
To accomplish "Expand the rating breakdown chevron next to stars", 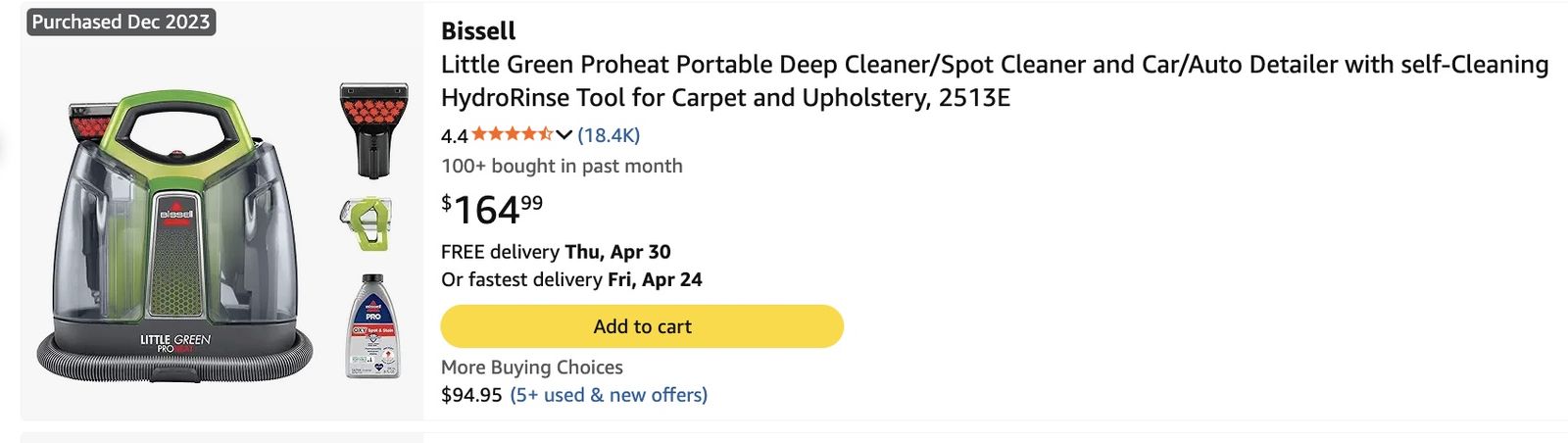I will coord(563,135).
